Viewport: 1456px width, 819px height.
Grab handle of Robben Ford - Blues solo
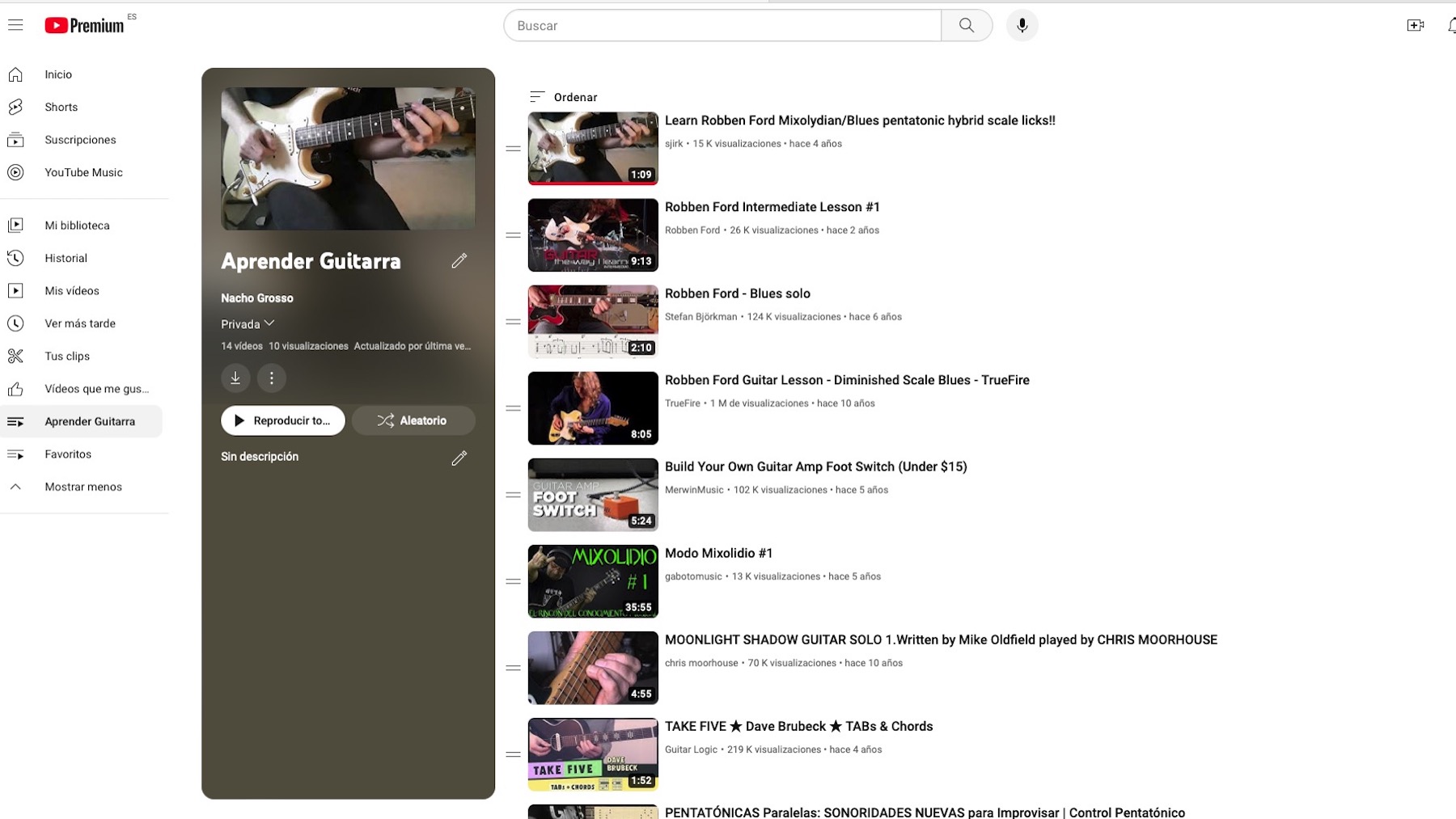tap(513, 322)
